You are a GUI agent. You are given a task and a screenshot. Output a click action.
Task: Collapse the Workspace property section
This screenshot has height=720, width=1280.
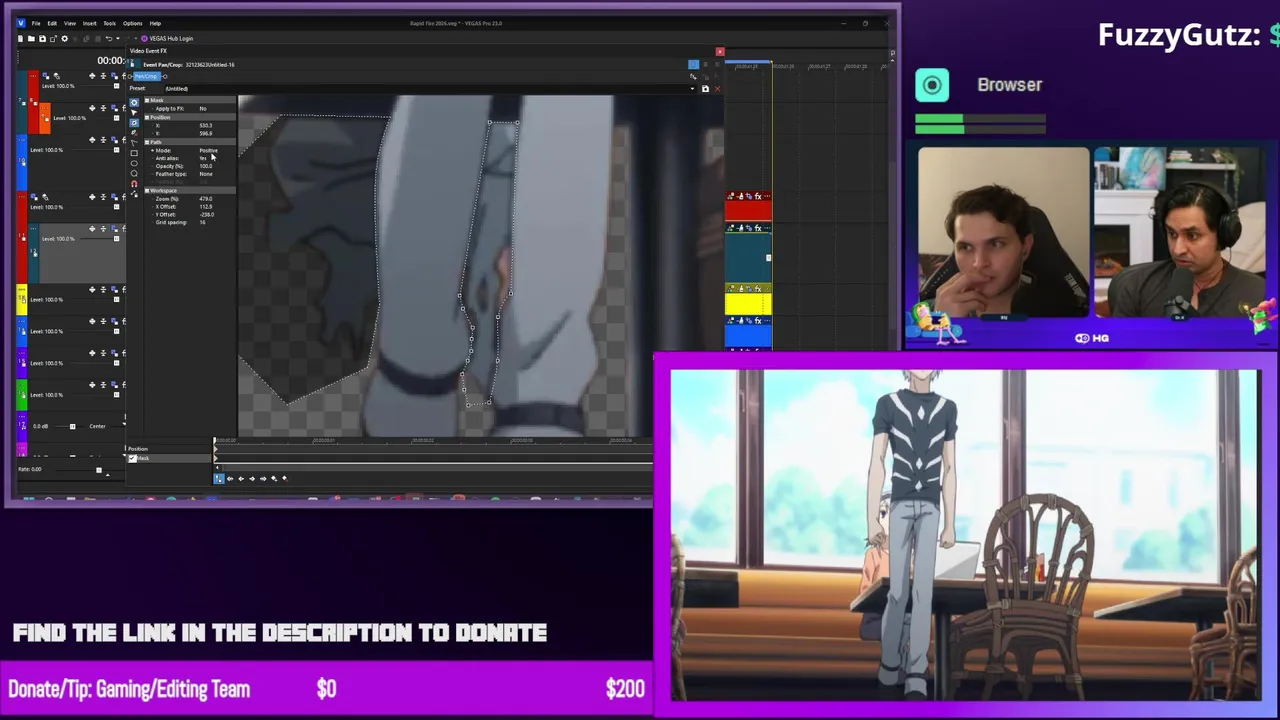(x=147, y=190)
